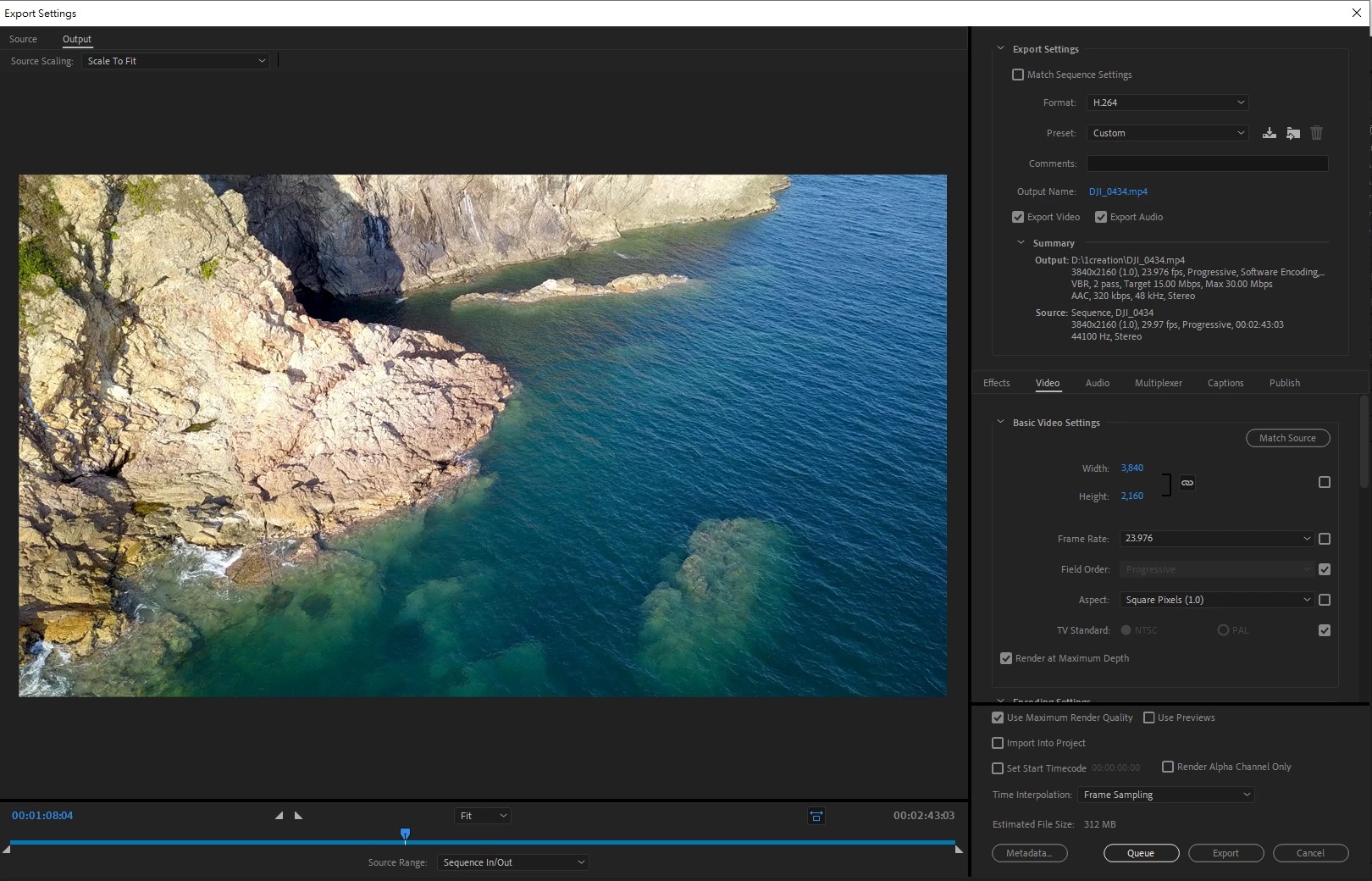The height and width of the screenshot is (881, 1372).
Task: Switch to the Source tab
Action: pyautogui.click(x=23, y=39)
